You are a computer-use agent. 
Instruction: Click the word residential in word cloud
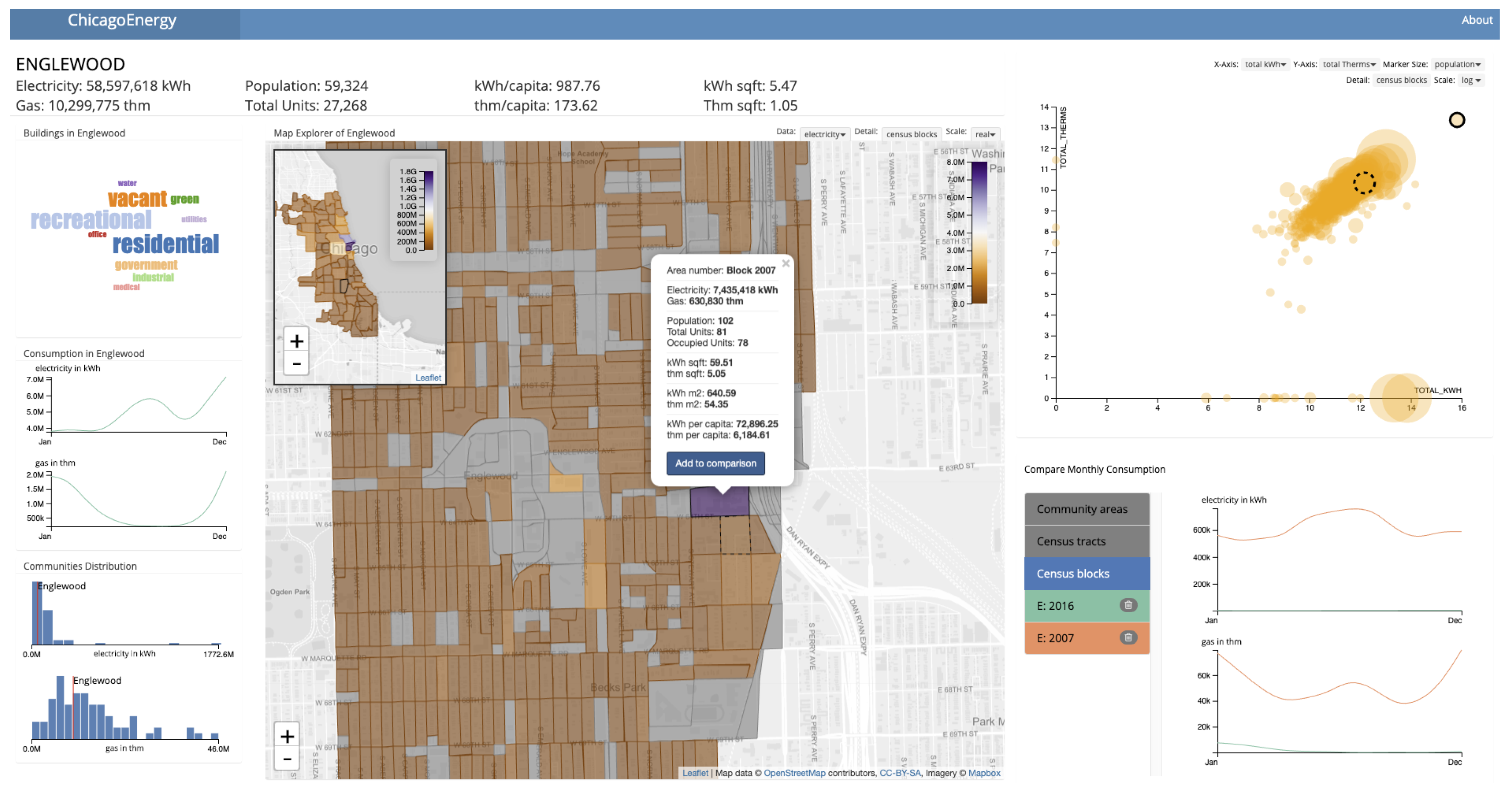[x=165, y=244]
